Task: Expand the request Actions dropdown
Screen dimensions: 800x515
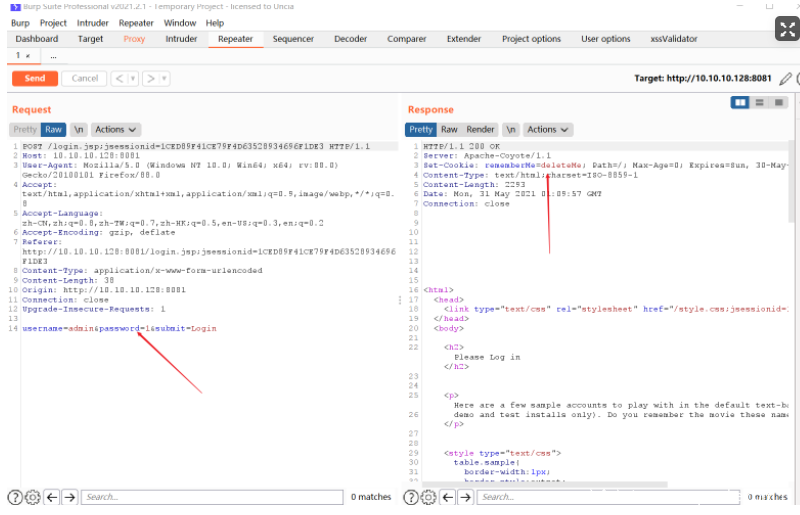Action: [x=116, y=129]
